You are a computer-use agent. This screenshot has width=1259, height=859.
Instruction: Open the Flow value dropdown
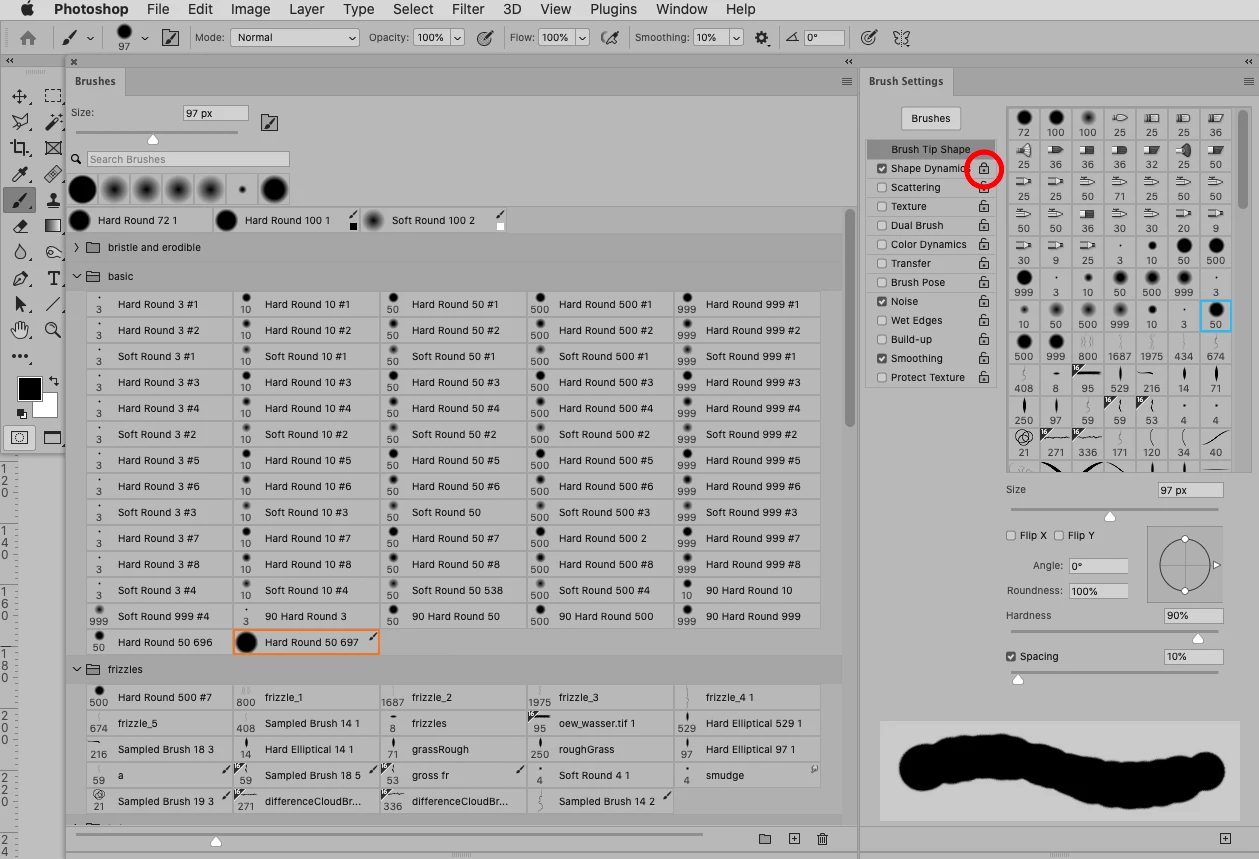click(580, 38)
